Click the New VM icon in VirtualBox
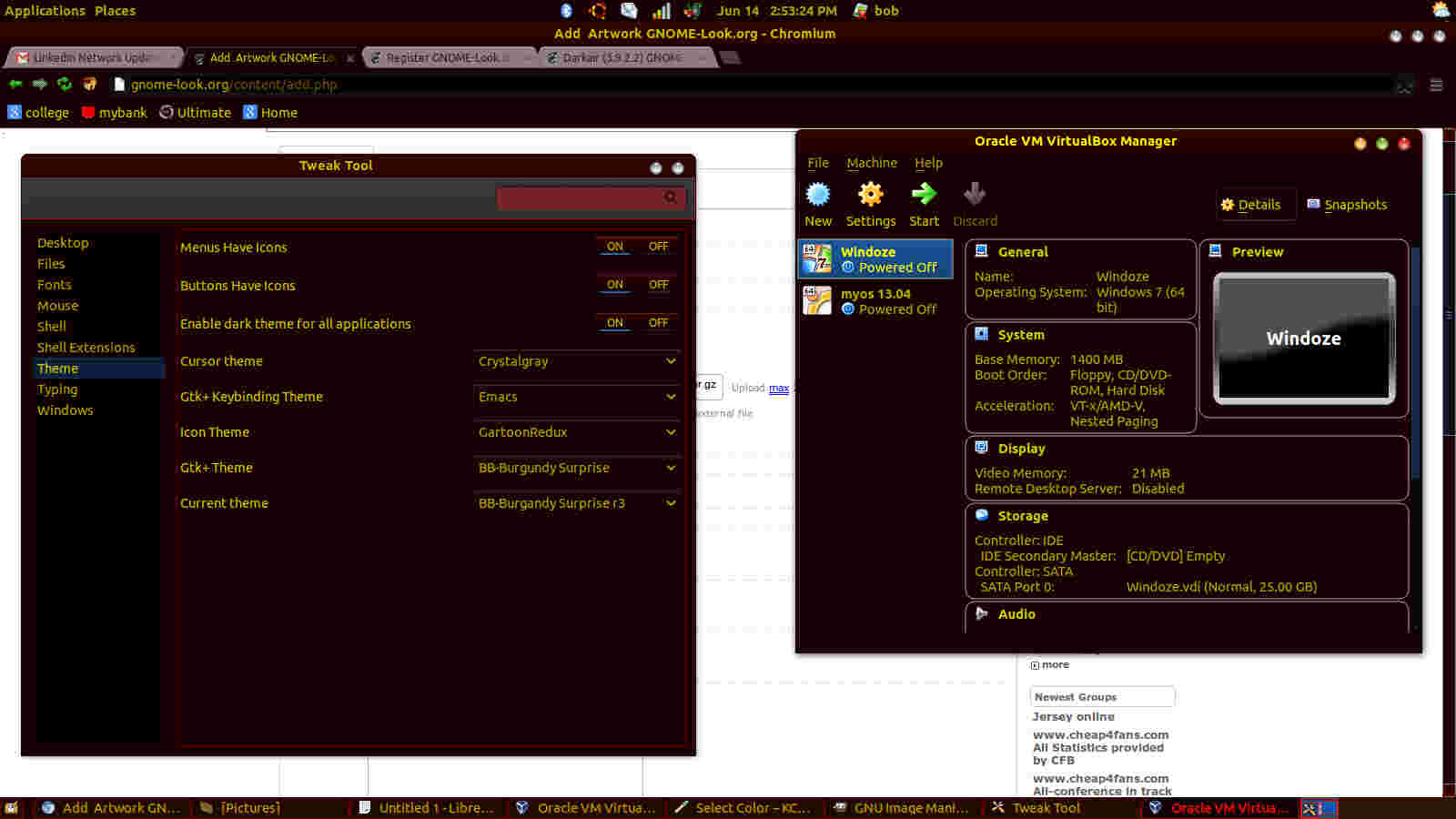Image resolution: width=1456 pixels, height=819 pixels. 818,194
